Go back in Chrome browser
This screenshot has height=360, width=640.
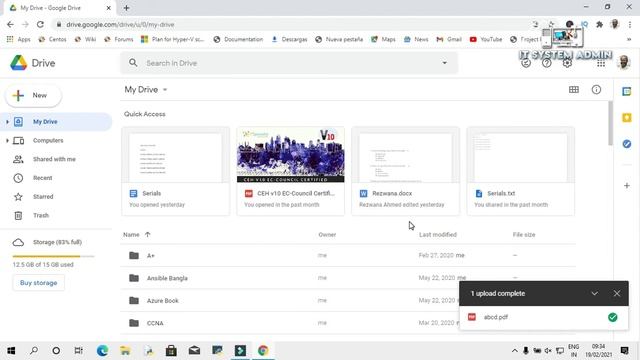click(x=10, y=24)
